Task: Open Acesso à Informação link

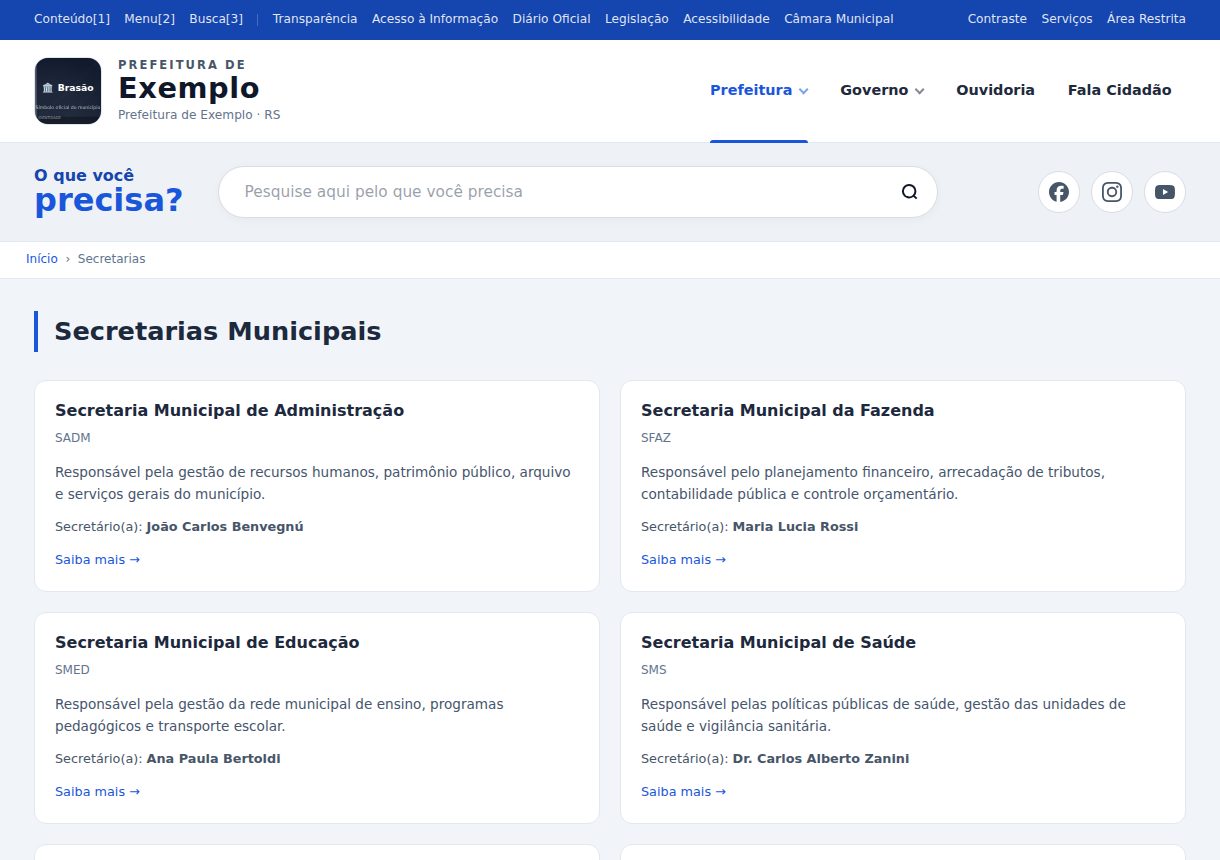Action: pyautogui.click(x=435, y=19)
